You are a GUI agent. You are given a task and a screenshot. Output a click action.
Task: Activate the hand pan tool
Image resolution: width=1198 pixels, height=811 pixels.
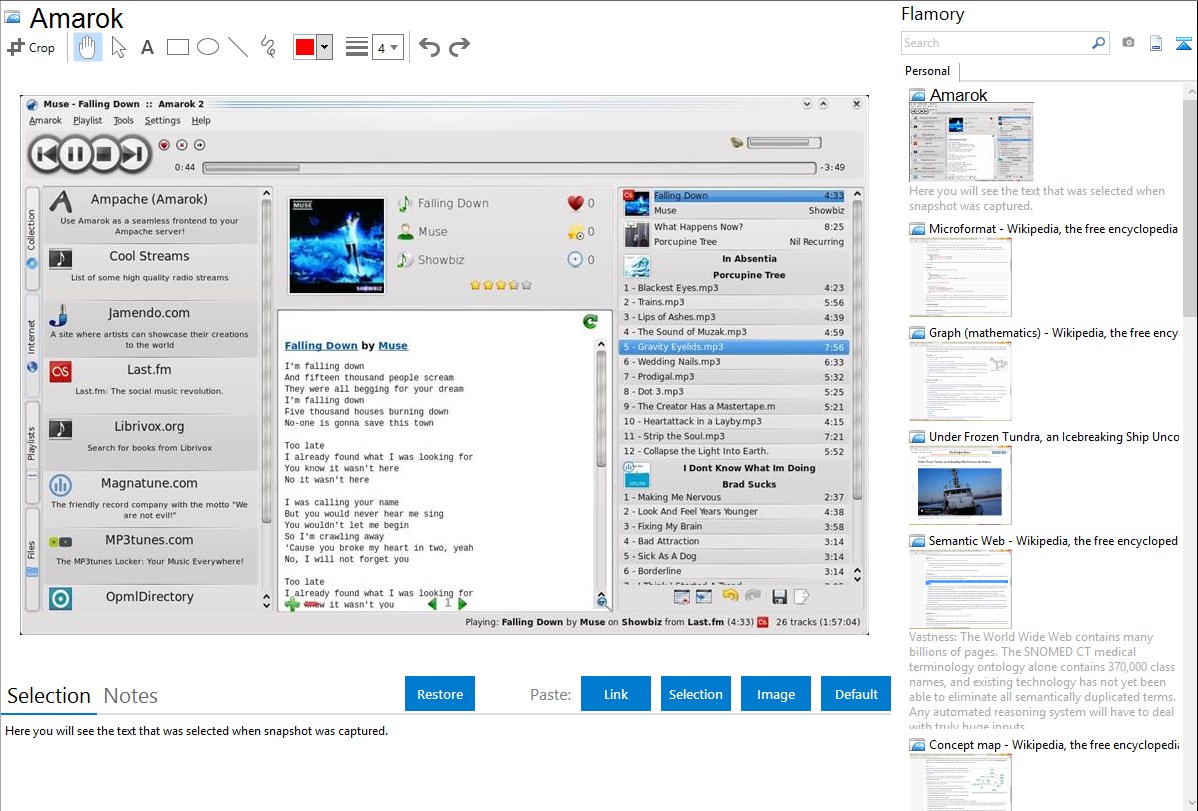(88, 47)
